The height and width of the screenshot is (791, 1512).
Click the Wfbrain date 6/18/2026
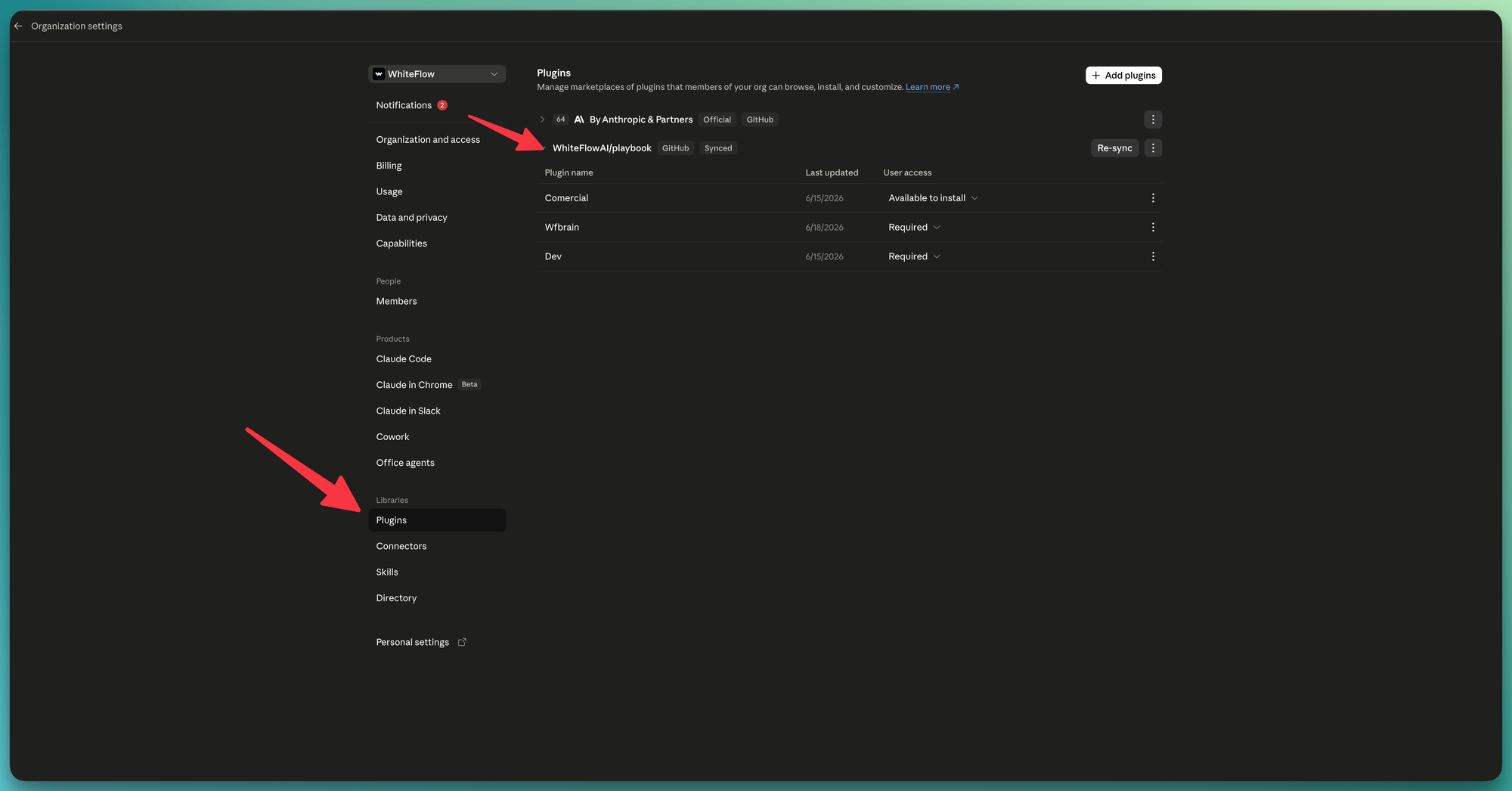(x=824, y=227)
